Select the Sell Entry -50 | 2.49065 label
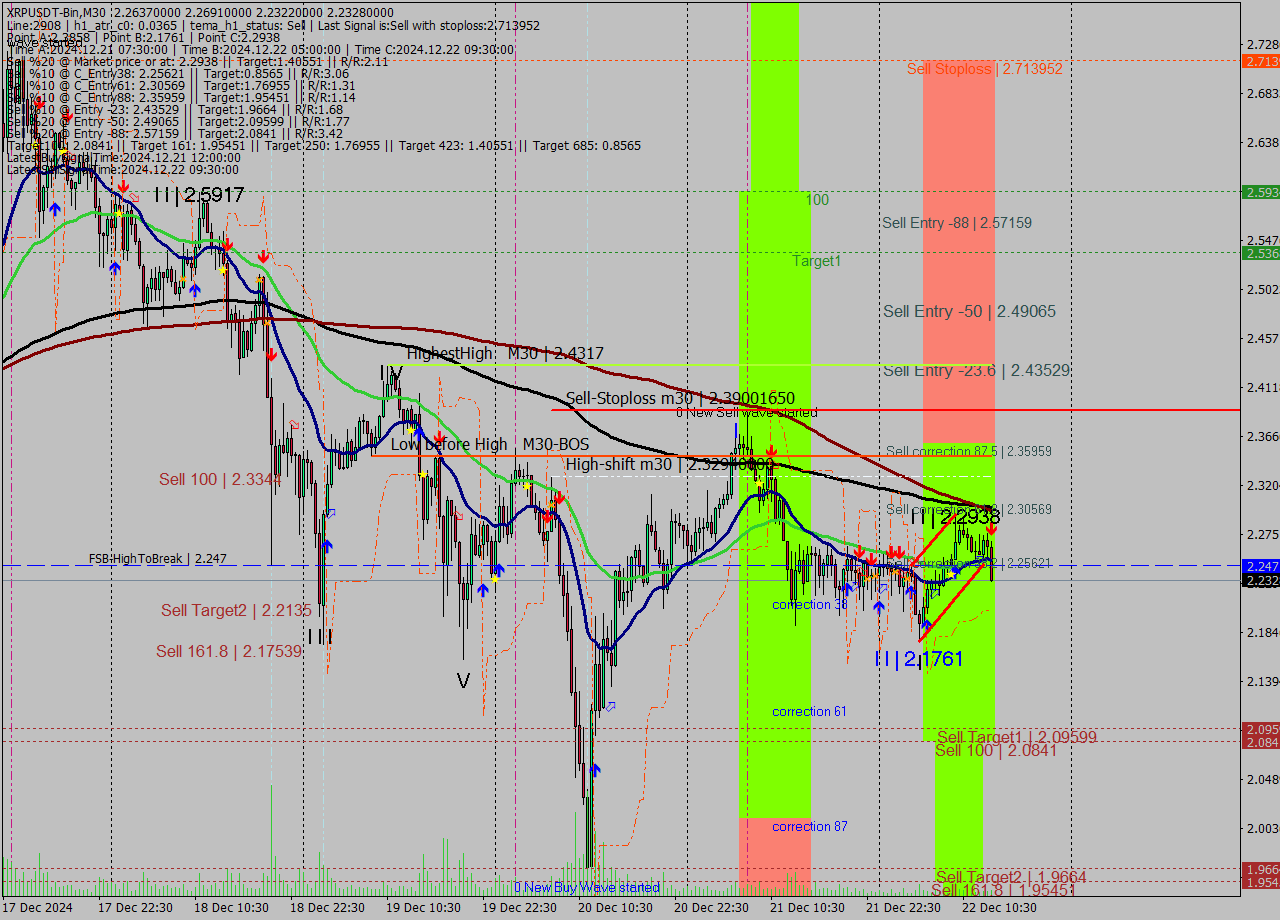Screen dimensions: 1280x920 (969, 312)
